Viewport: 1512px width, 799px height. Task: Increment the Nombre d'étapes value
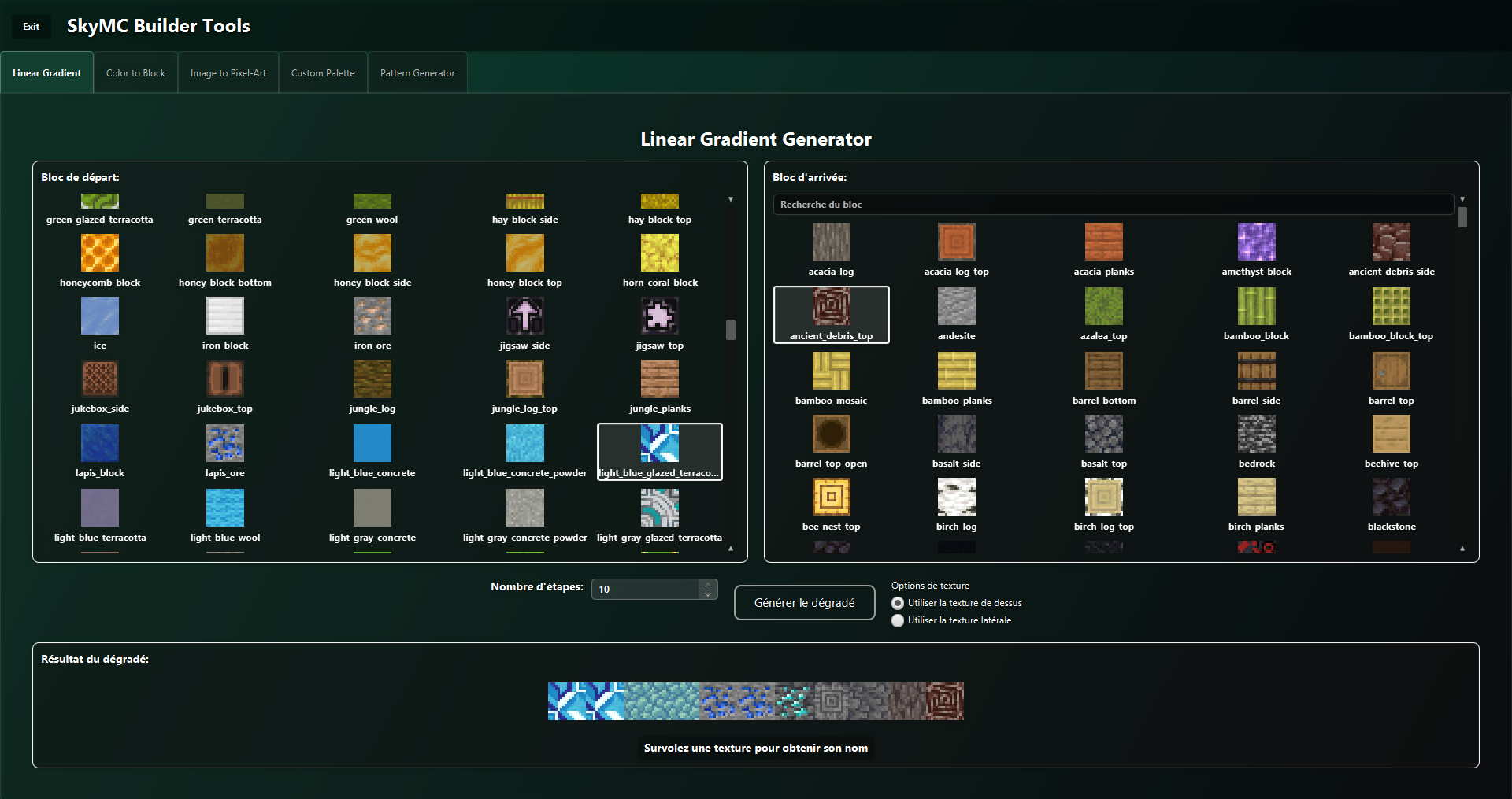(x=708, y=584)
